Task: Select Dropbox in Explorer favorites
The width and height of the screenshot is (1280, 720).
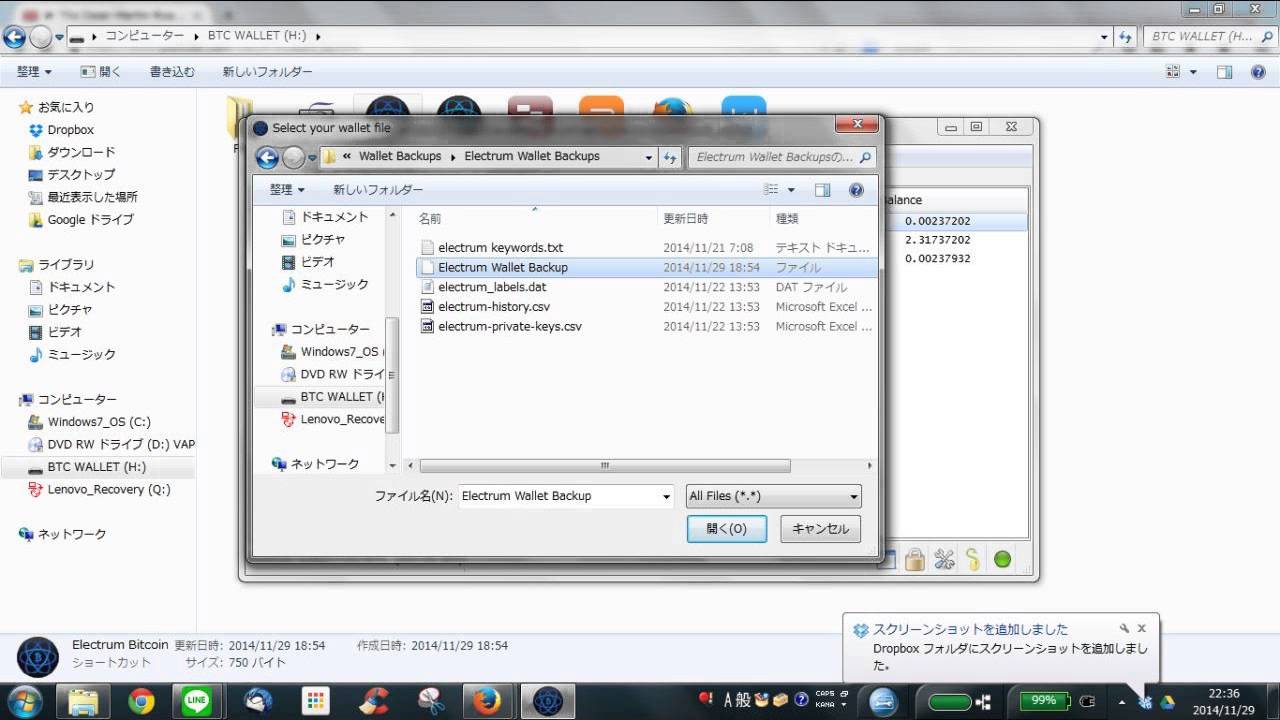Action: click(x=70, y=130)
